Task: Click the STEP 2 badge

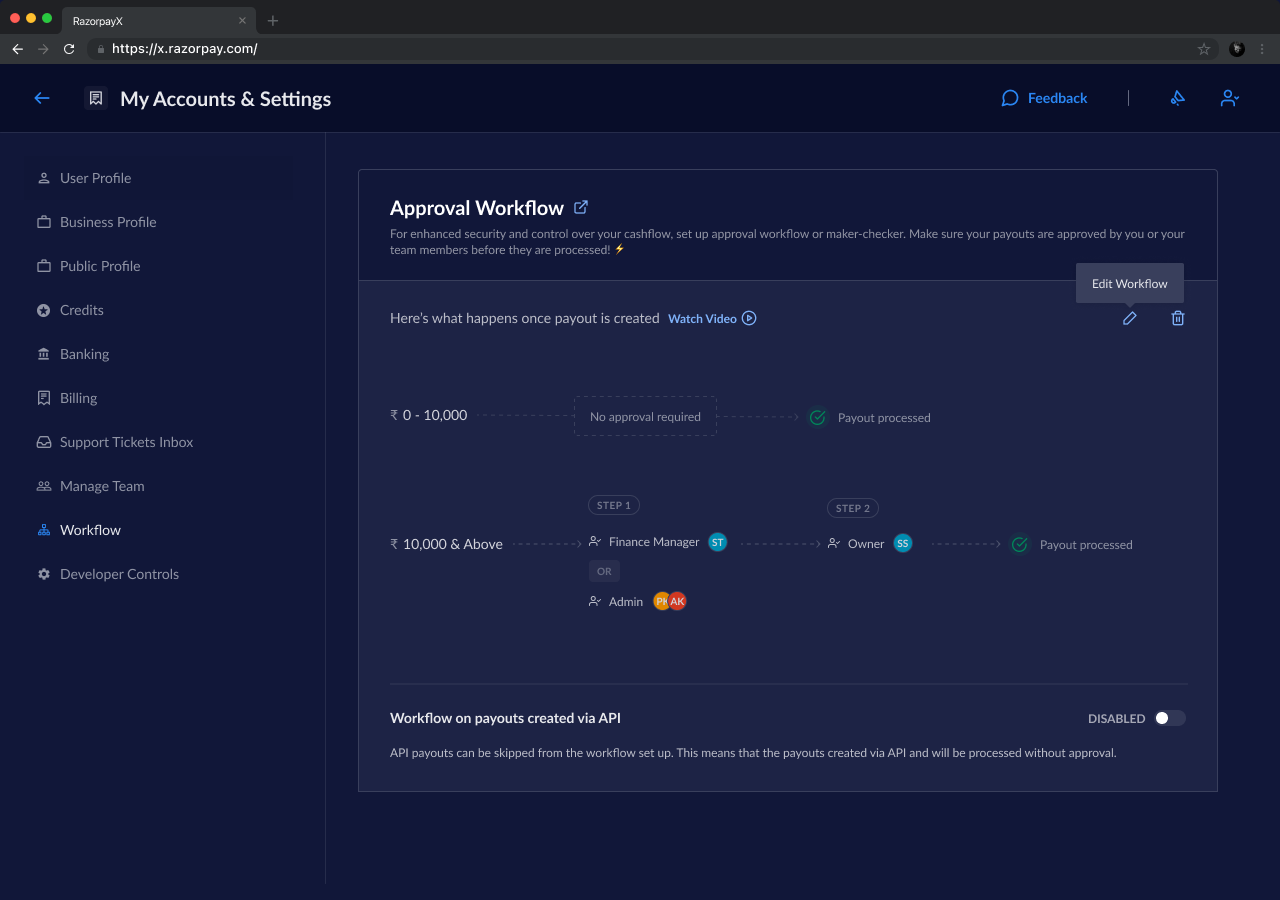Action: [853, 508]
